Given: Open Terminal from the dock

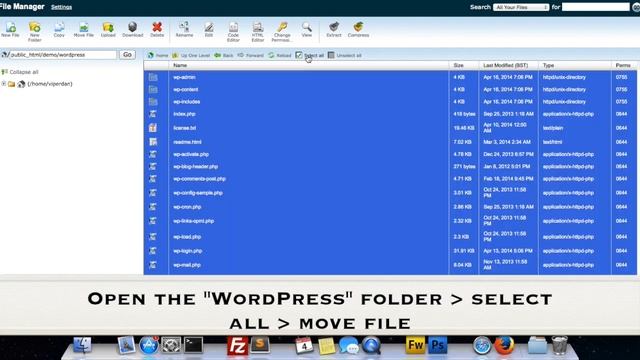Looking at the screenshot, I should point(193,345).
